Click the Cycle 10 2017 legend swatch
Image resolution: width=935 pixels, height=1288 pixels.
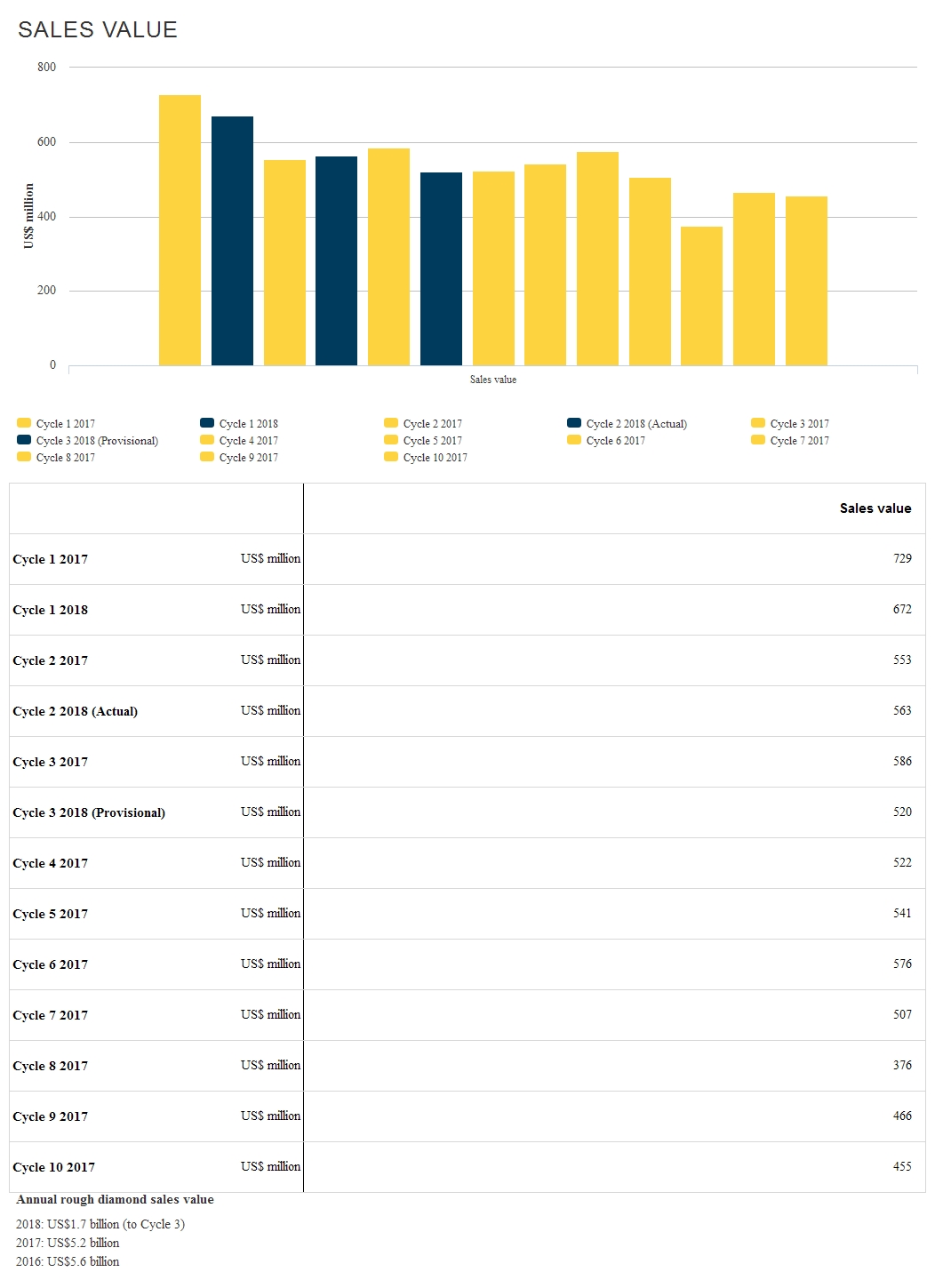391,457
